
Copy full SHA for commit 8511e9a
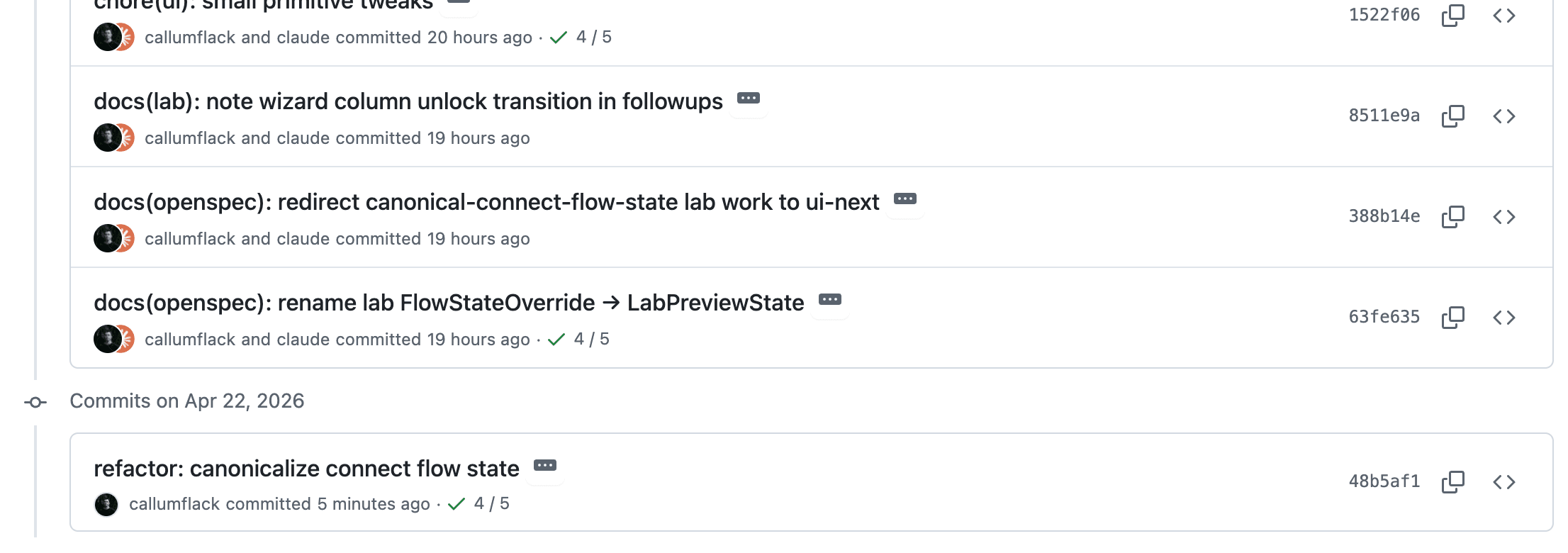pos(1452,116)
